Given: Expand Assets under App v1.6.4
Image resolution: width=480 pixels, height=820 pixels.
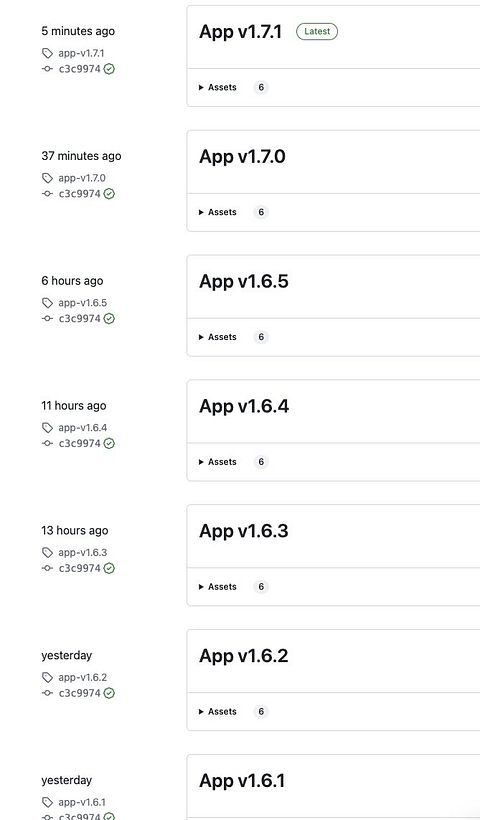Looking at the screenshot, I should 218,462.
